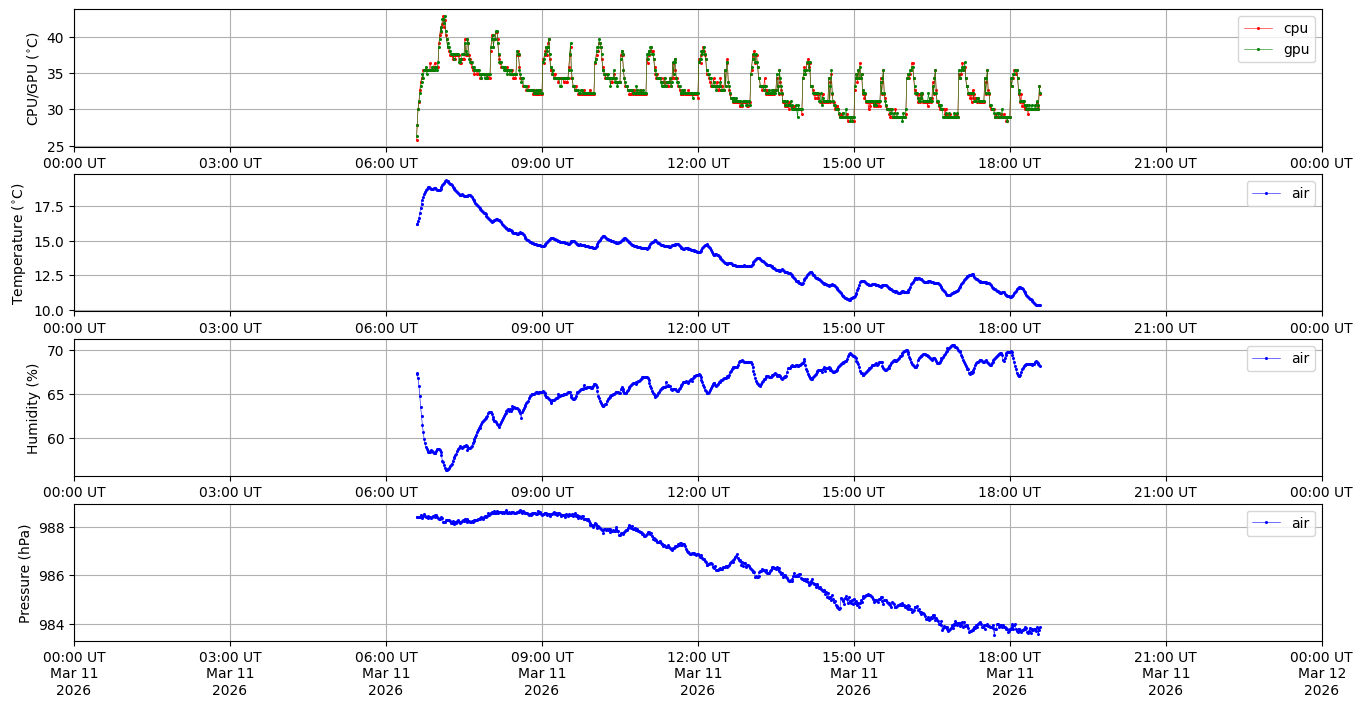Click the 988 tick on Pressure axis
The width and height of the screenshot is (1363, 707).
[x=54, y=527]
